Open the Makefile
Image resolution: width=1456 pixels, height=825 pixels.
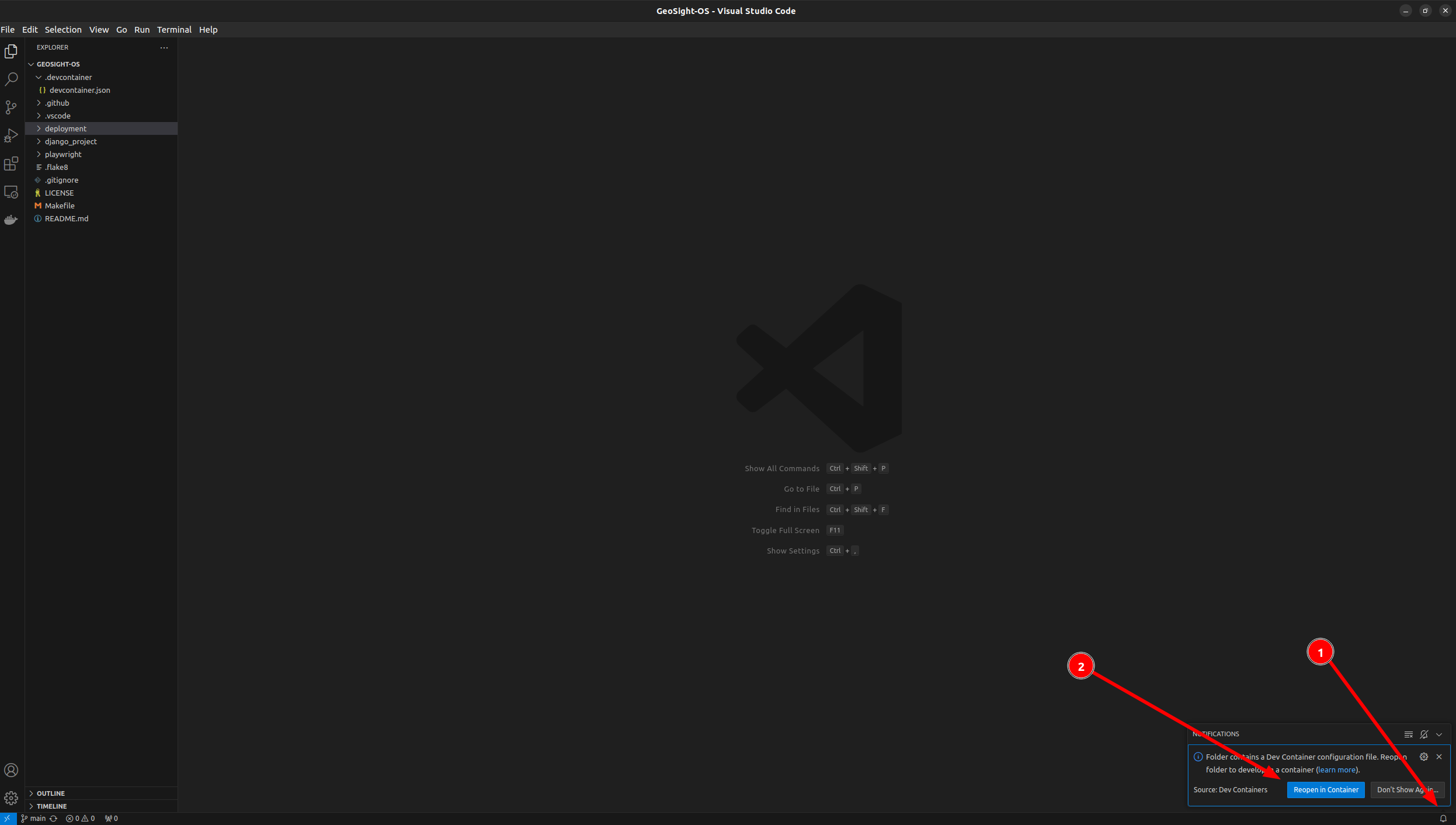(x=101, y=206)
